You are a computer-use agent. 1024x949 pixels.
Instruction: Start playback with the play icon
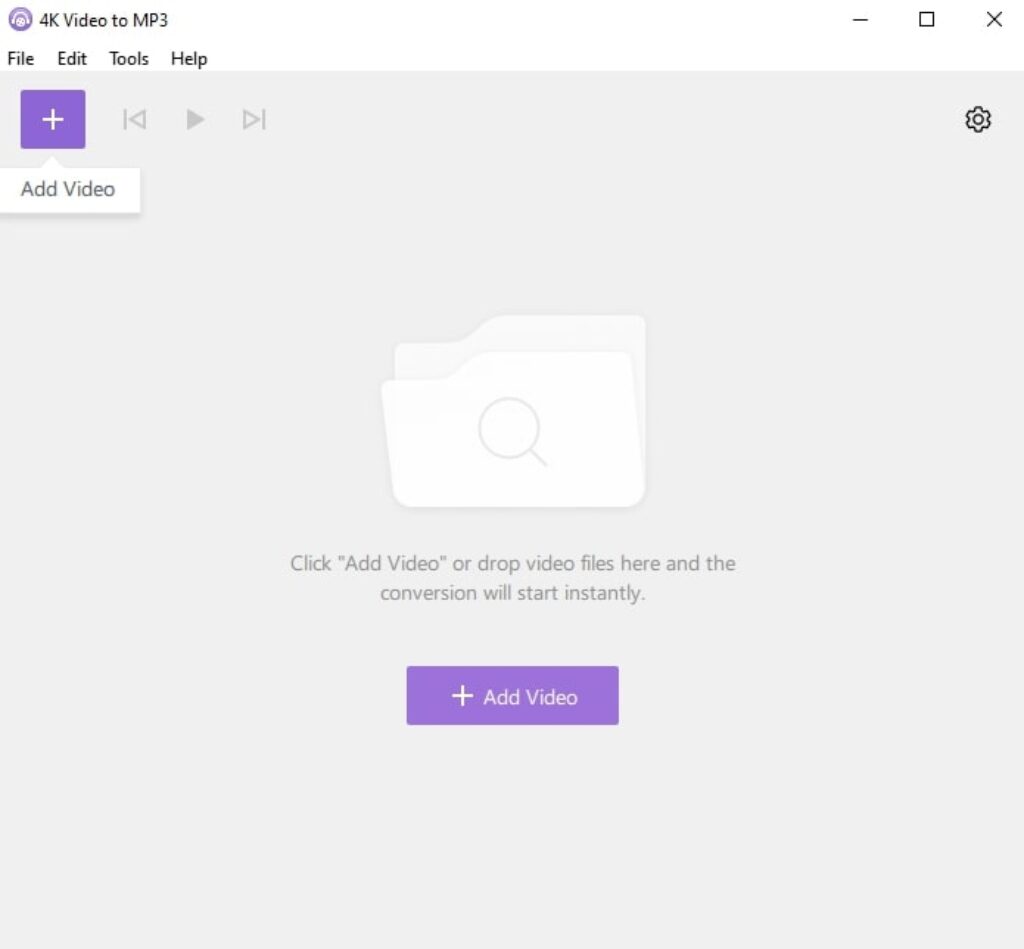195,120
